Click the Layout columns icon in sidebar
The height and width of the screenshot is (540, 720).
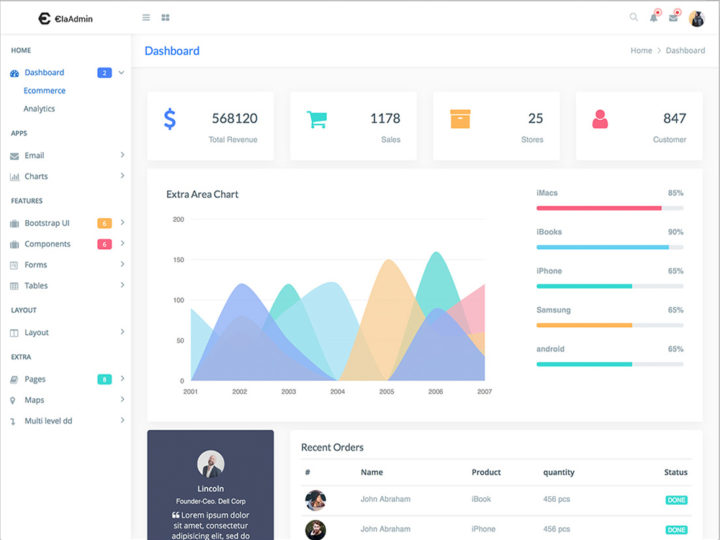pyautogui.click(x=14, y=333)
